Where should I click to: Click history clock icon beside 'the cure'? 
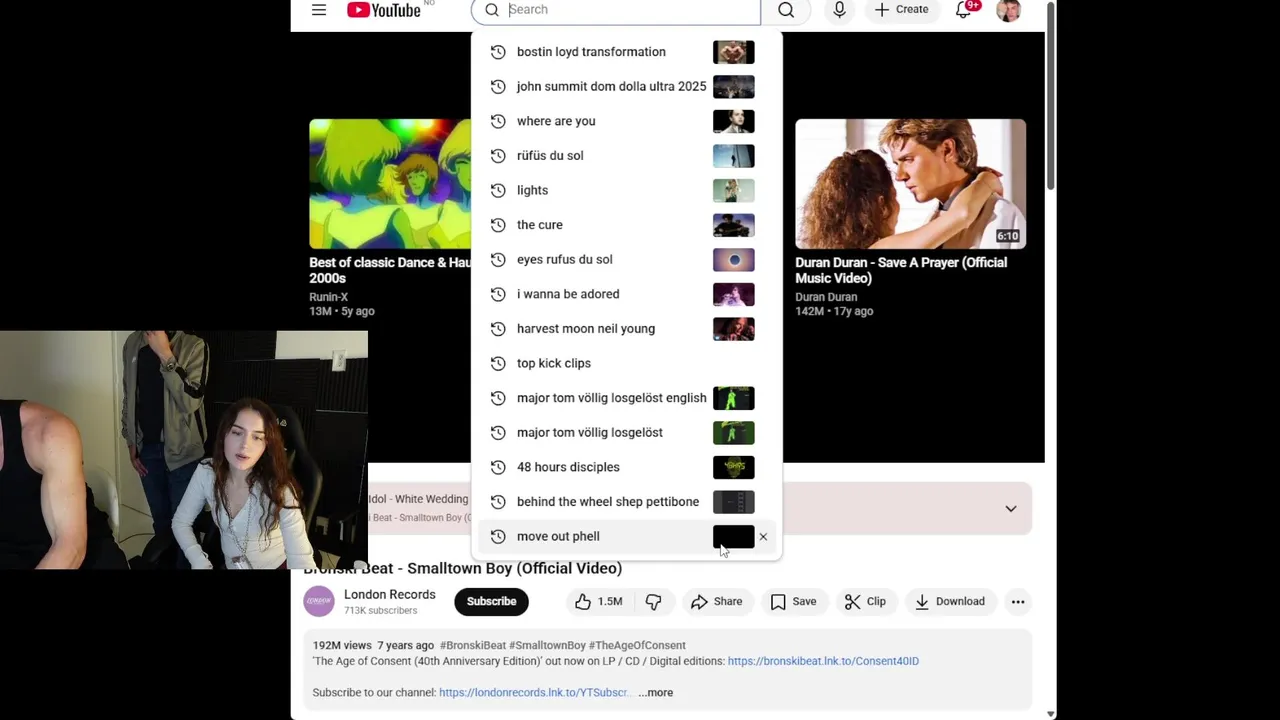[498, 225]
